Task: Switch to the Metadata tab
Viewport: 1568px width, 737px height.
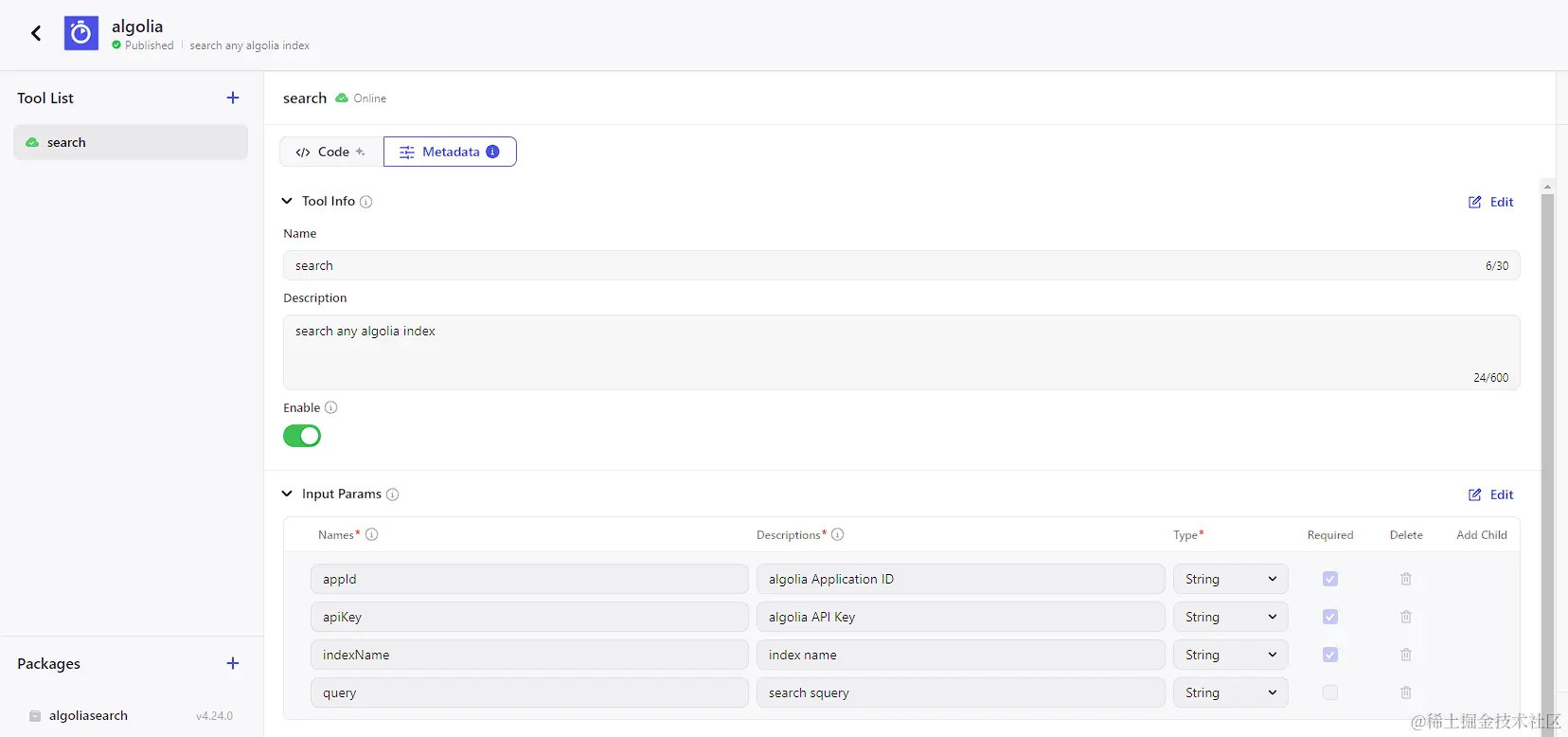Action: (x=450, y=152)
